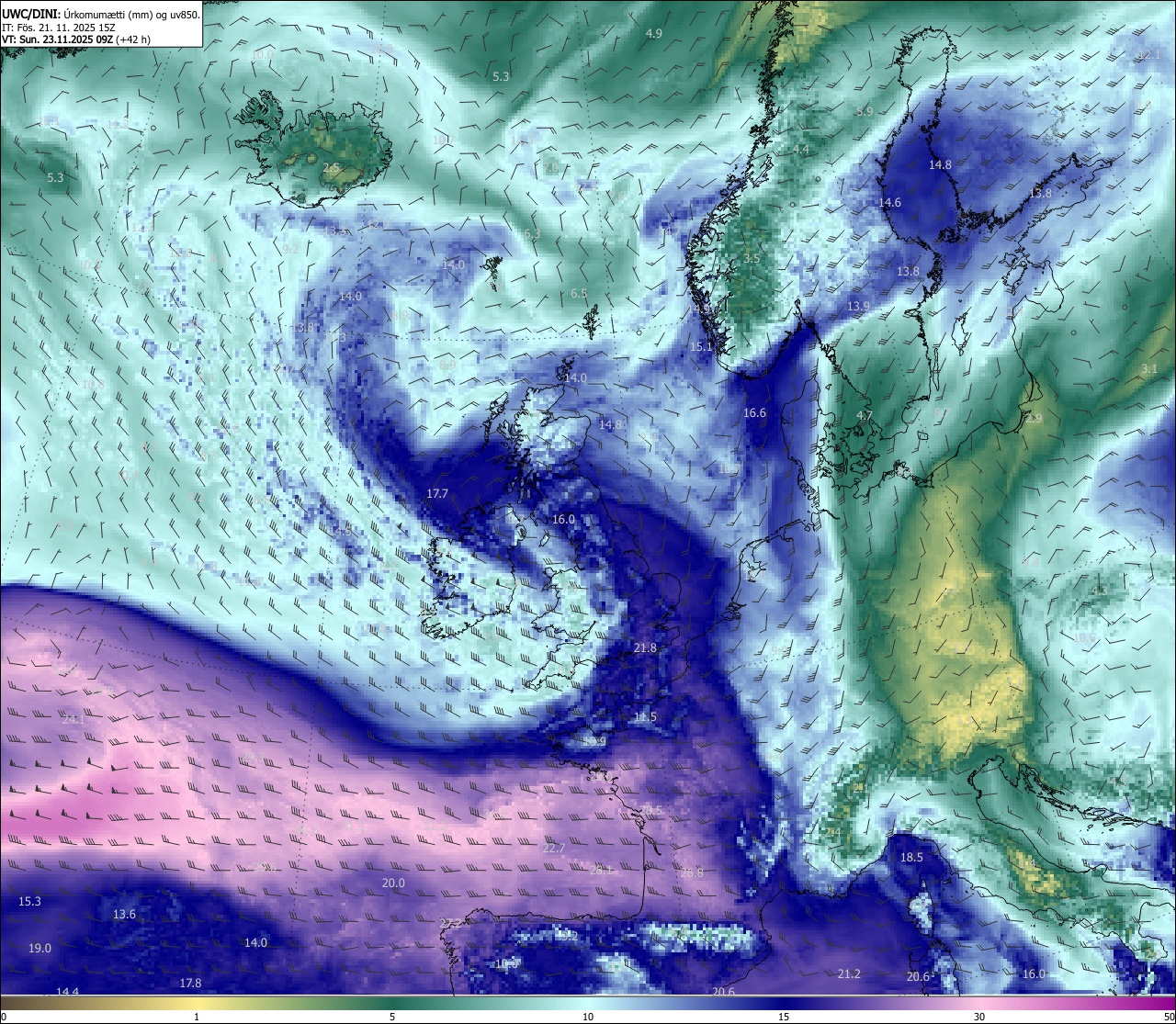This screenshot has width=1176, height=1024.
Task: Click the 21.2 value near the bottom right
Action: [x=849, y=974]
